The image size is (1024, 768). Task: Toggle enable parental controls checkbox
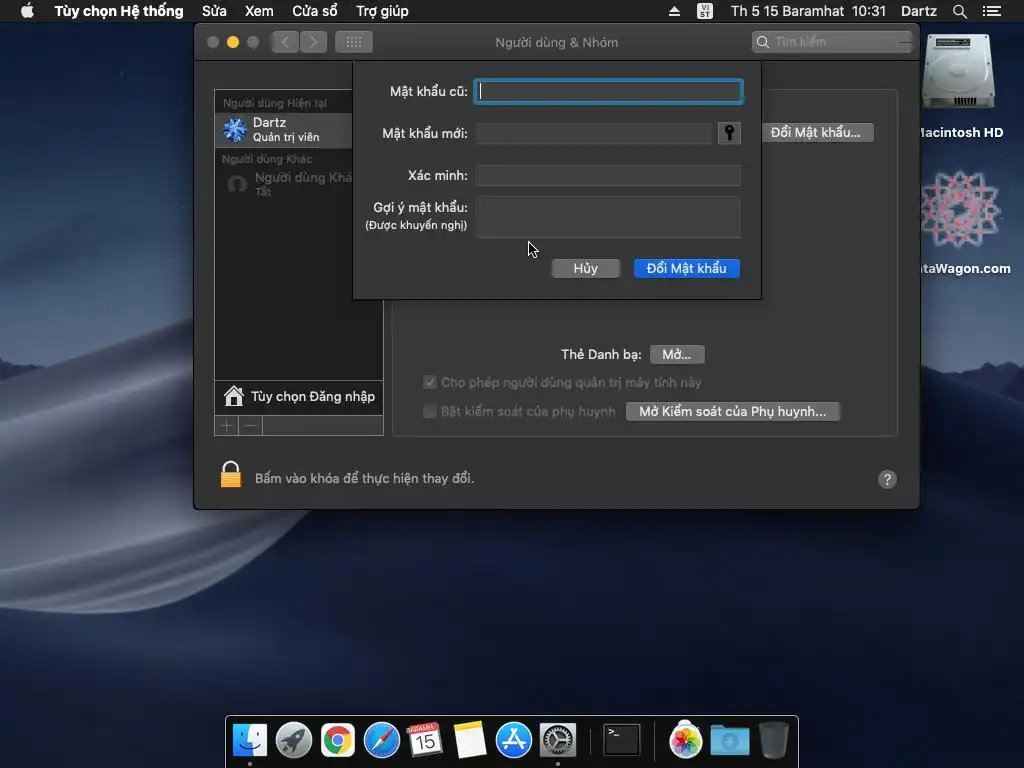(x=430, y=411)
